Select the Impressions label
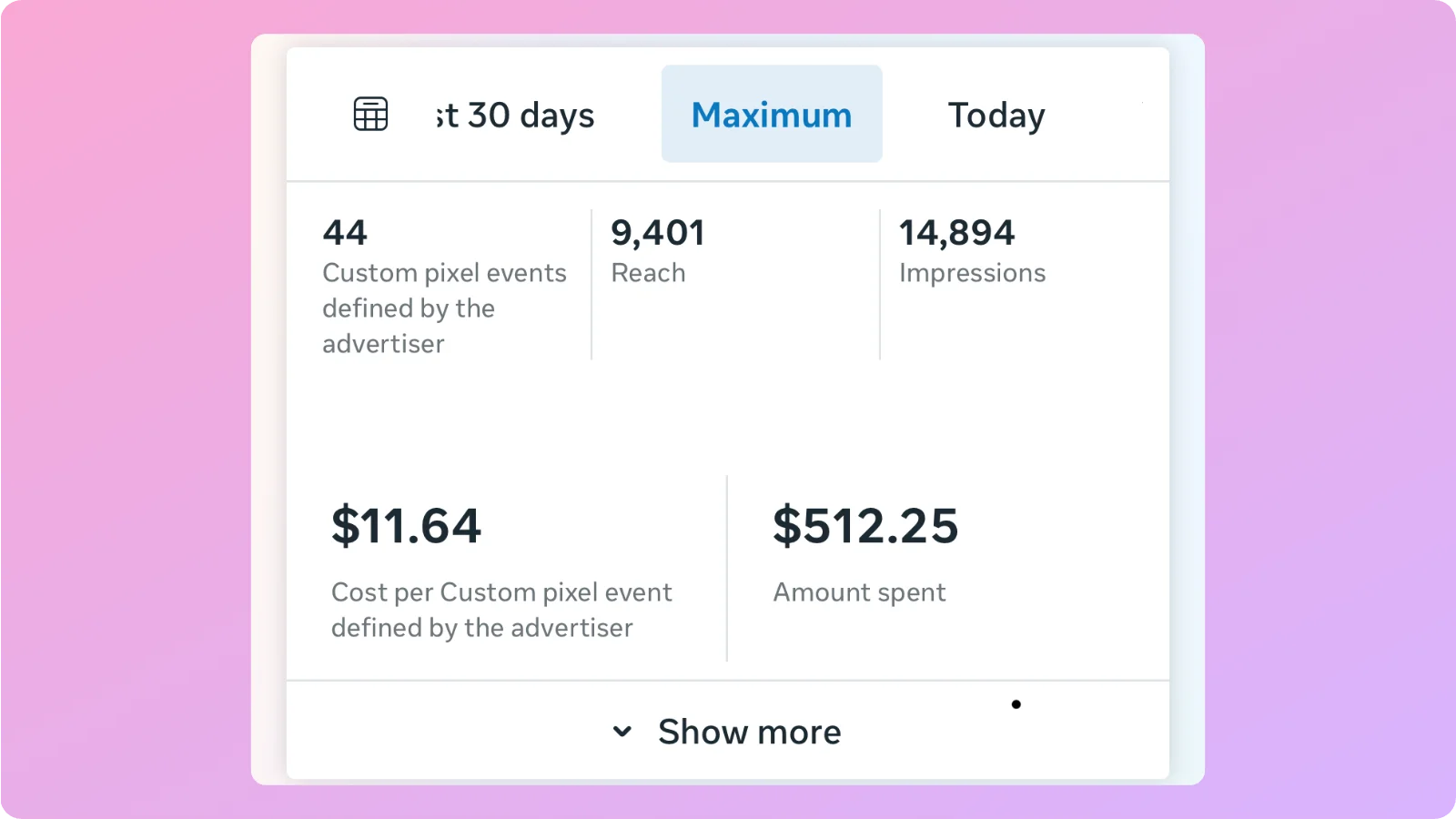The height and width of the screenshot is (819, 1456). (972, 273)
